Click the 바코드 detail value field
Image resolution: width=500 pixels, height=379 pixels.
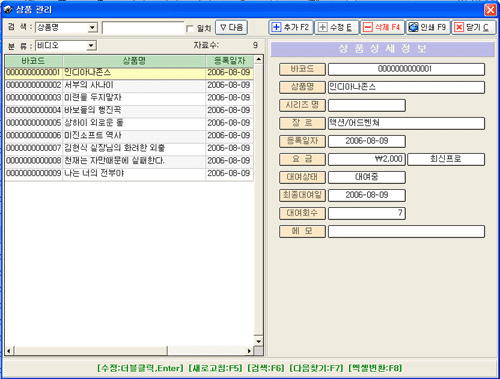click(x=406, y=69)
